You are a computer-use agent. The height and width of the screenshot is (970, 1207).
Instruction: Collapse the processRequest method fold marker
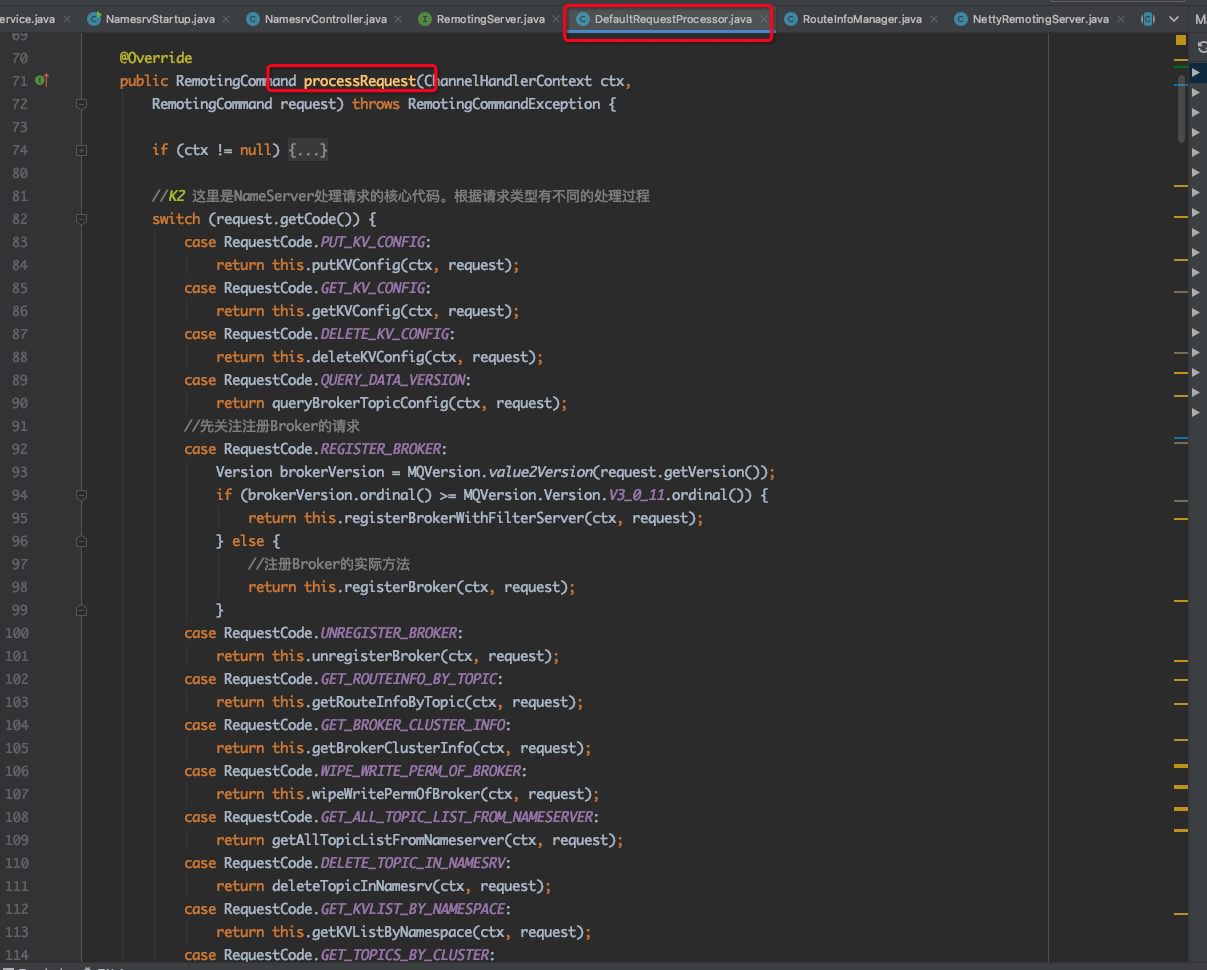click(x=82, y=104)
